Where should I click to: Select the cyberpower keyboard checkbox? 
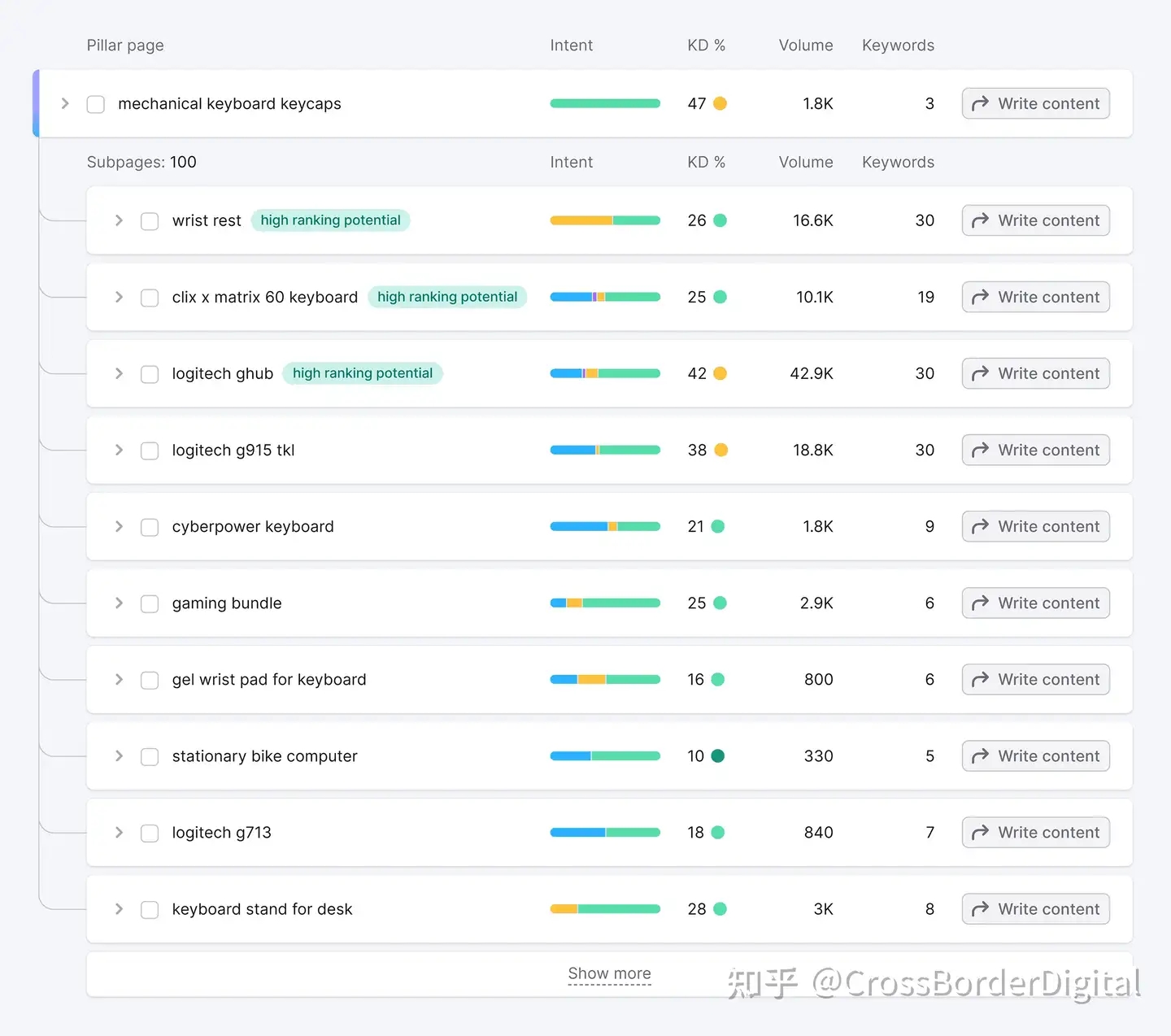[150, 527]
